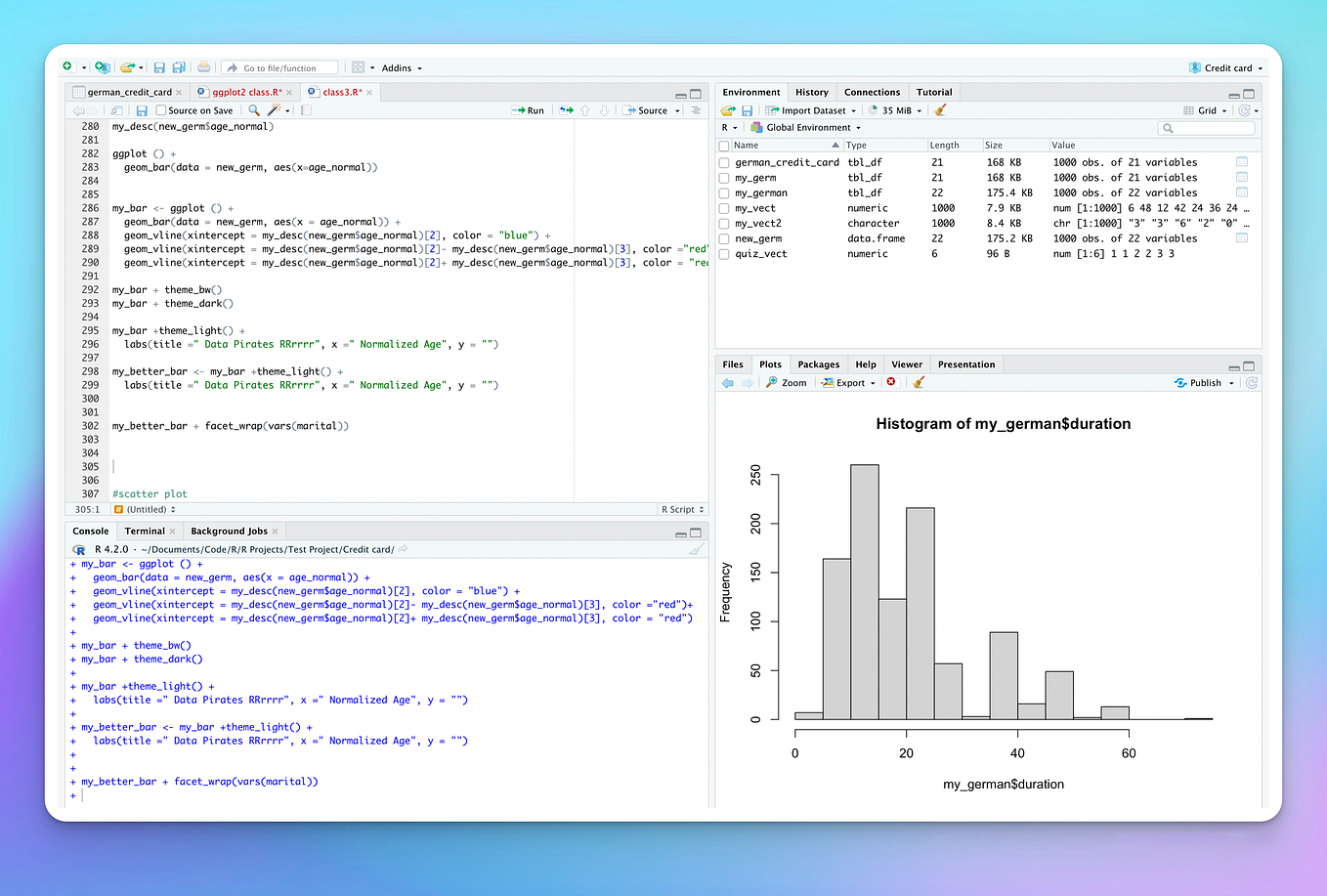Click the Print icon in the main toolbar

pos(203,67)
